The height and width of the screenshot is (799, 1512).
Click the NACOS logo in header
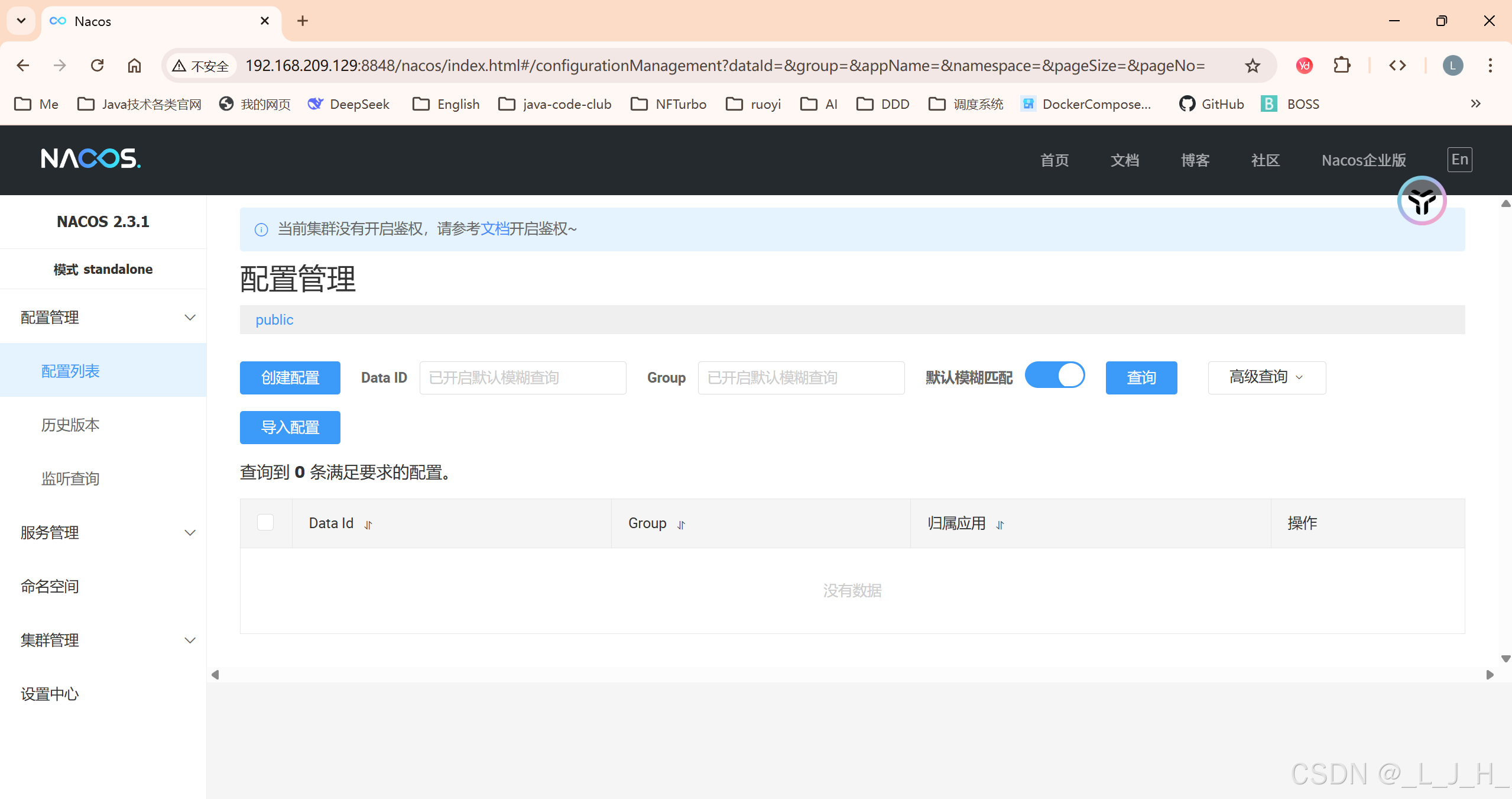[x=90, y=158]
